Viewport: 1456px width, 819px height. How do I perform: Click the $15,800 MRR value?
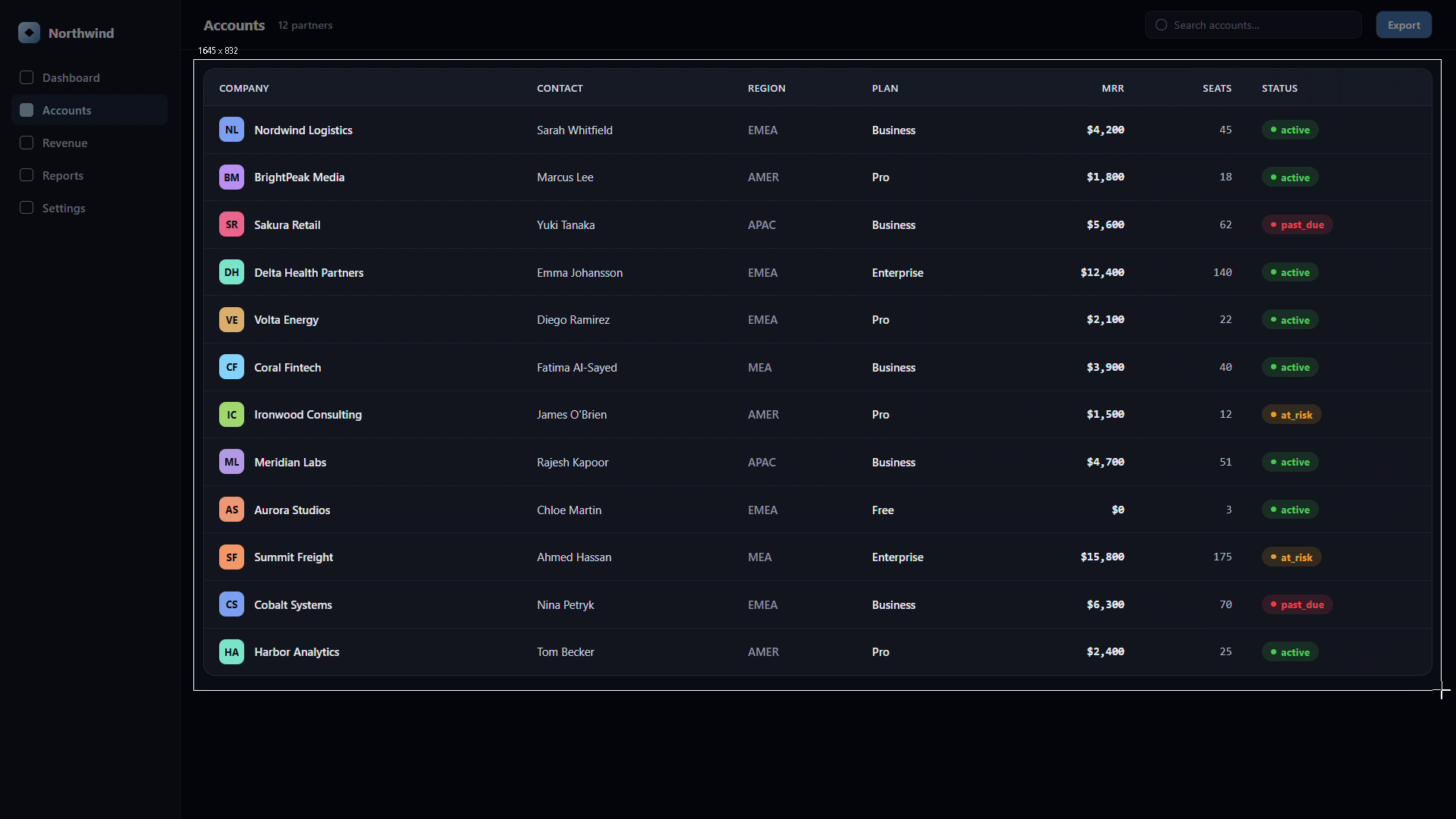[1103, 557]
